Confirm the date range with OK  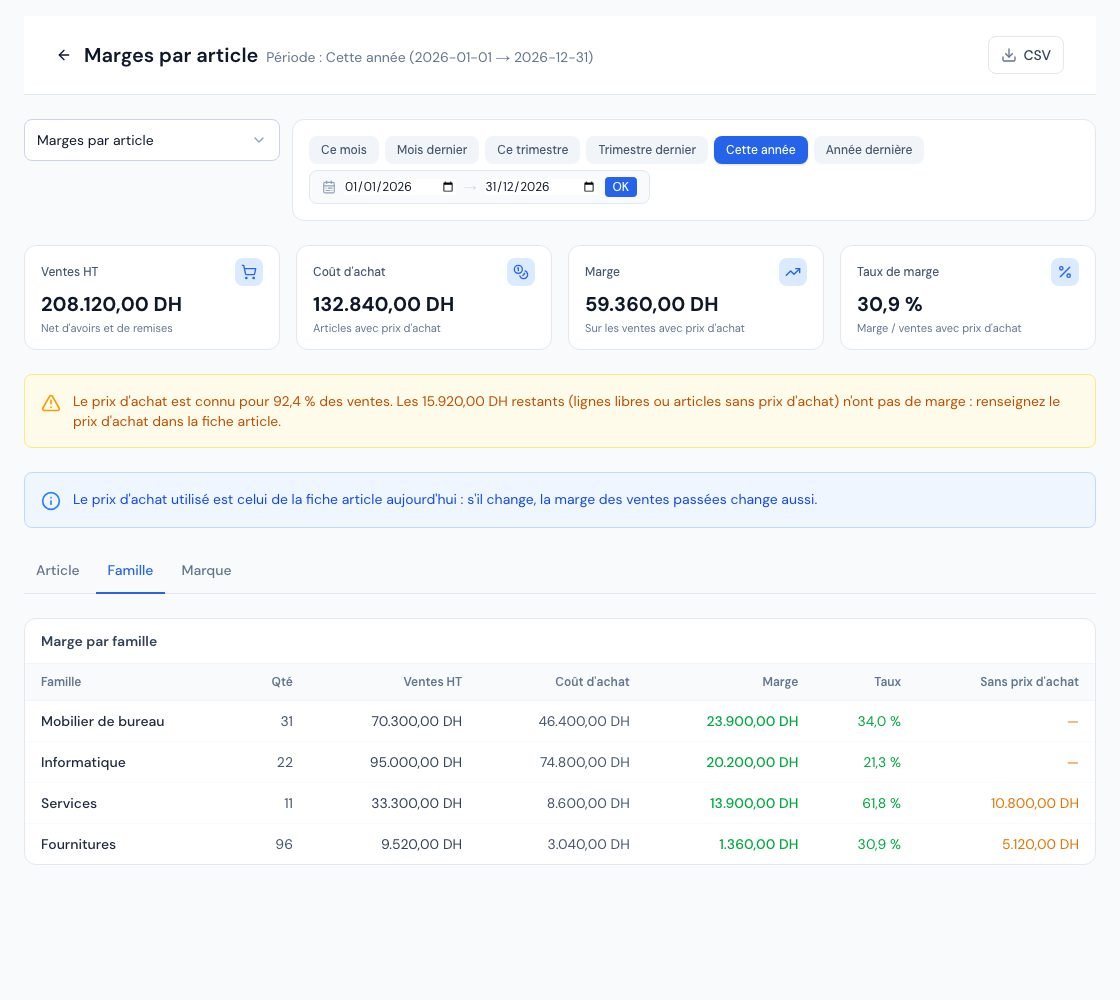pos(621,187)
